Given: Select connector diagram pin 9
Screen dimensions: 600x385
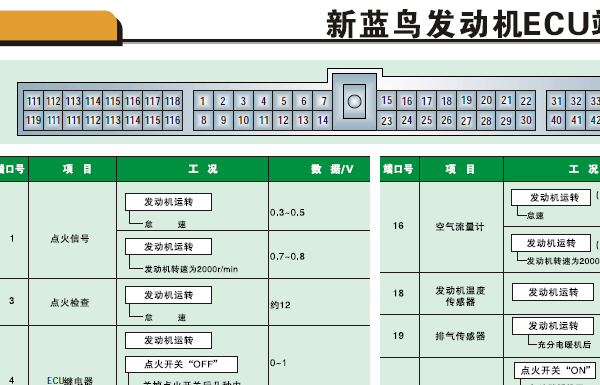Looking at the screenshot, I should click(223, 121).
